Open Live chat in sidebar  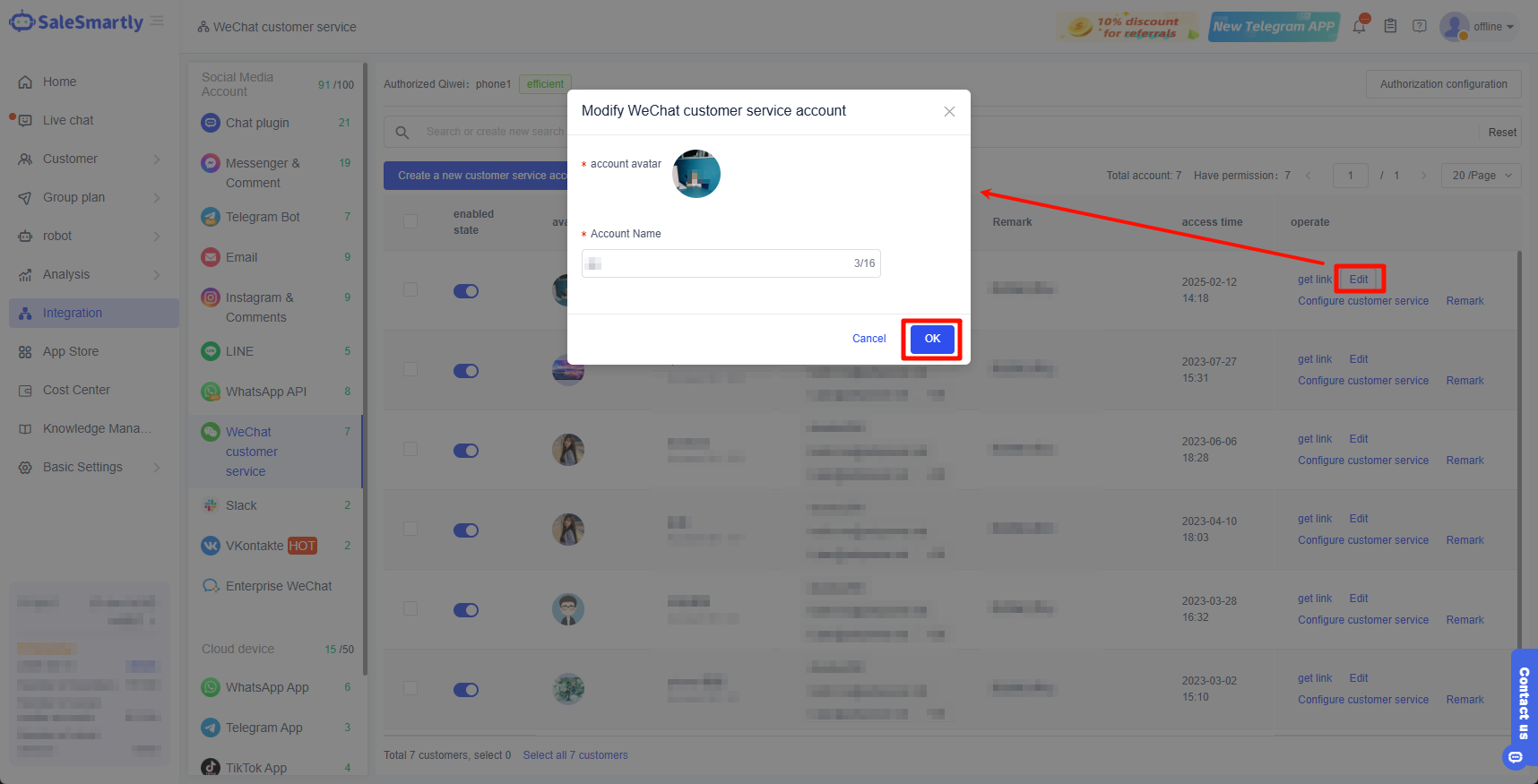point(94,120)
